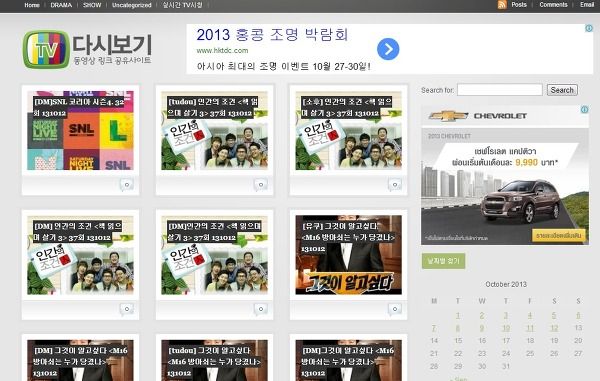Click the Search button

[x=562, y=90]
